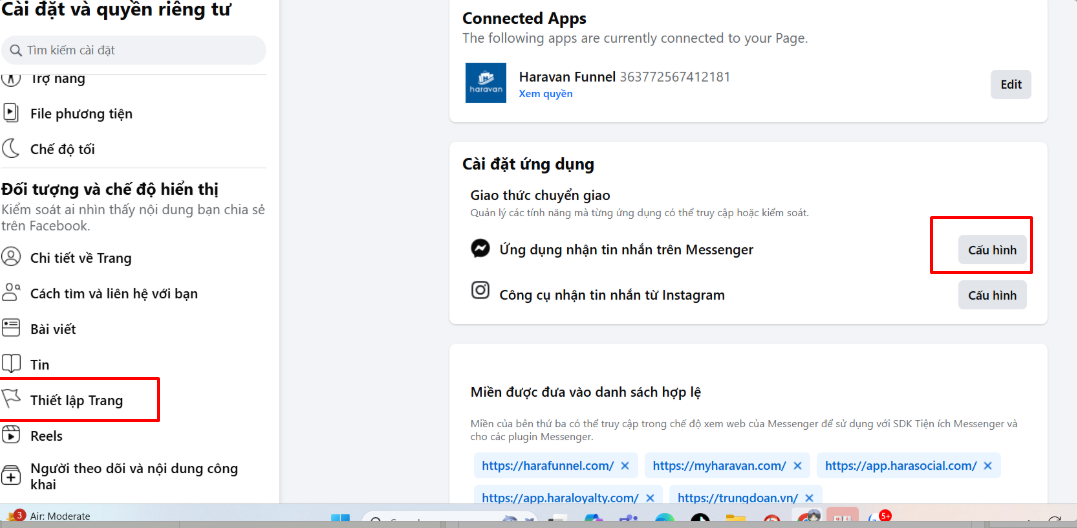This screenshot has width=1077, height=528.
Task: Delete the app.harasocial.com domain tag
Action: click(988, 466)
